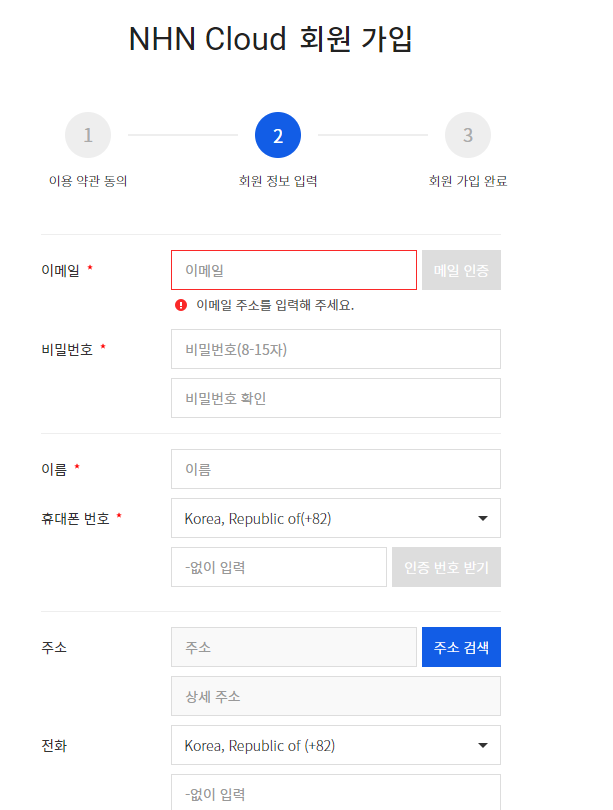Viewport: 613px width, 810px height.
Task: Click the mobile number -없이 입력 field
Action: pos(278,566)
